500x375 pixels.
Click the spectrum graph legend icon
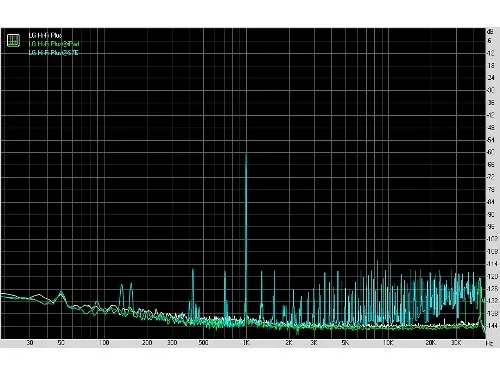coord(13,40)
